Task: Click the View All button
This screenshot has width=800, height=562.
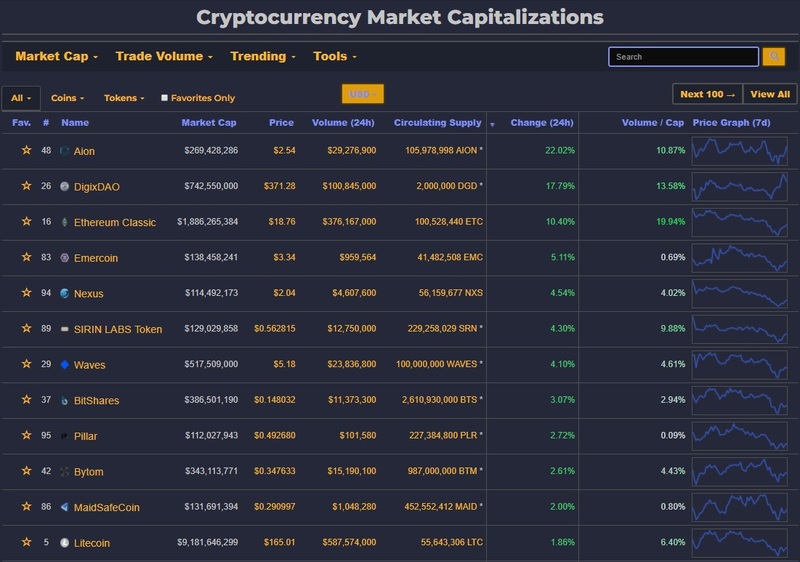Action: click(770, 94)
